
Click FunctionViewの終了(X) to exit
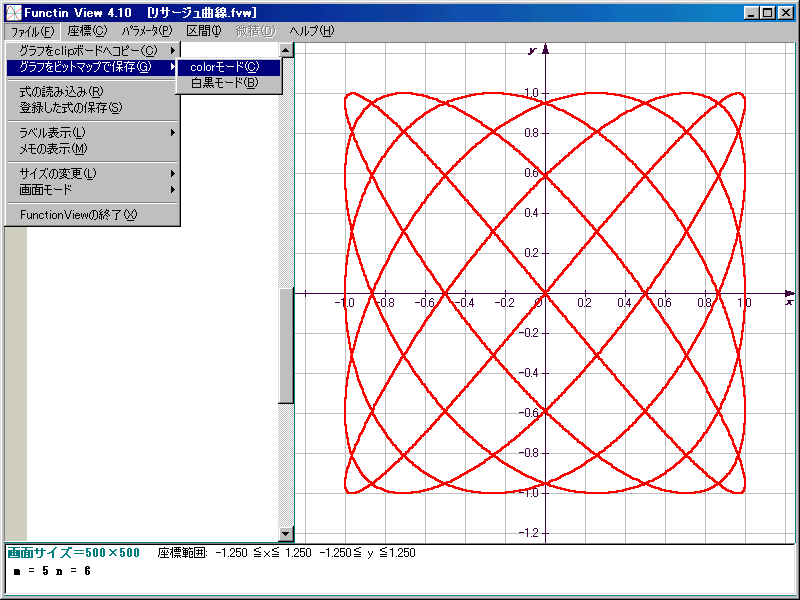pos(93,215)
